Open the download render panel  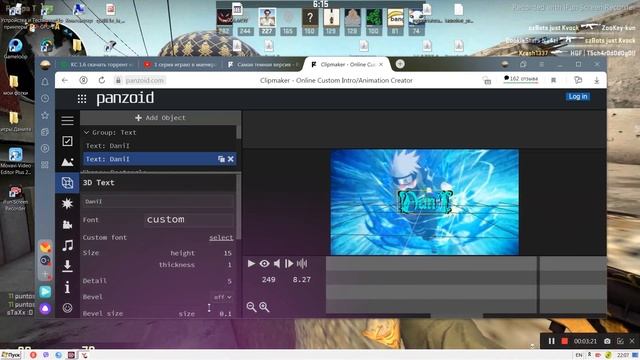[x=67, y=266]
